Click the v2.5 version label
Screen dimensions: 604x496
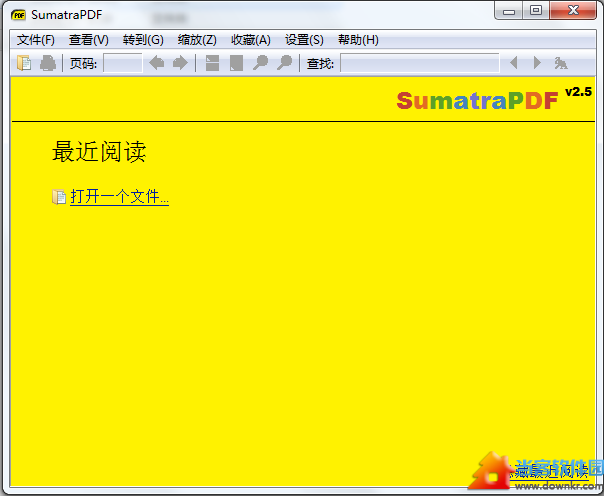[578, 92]
